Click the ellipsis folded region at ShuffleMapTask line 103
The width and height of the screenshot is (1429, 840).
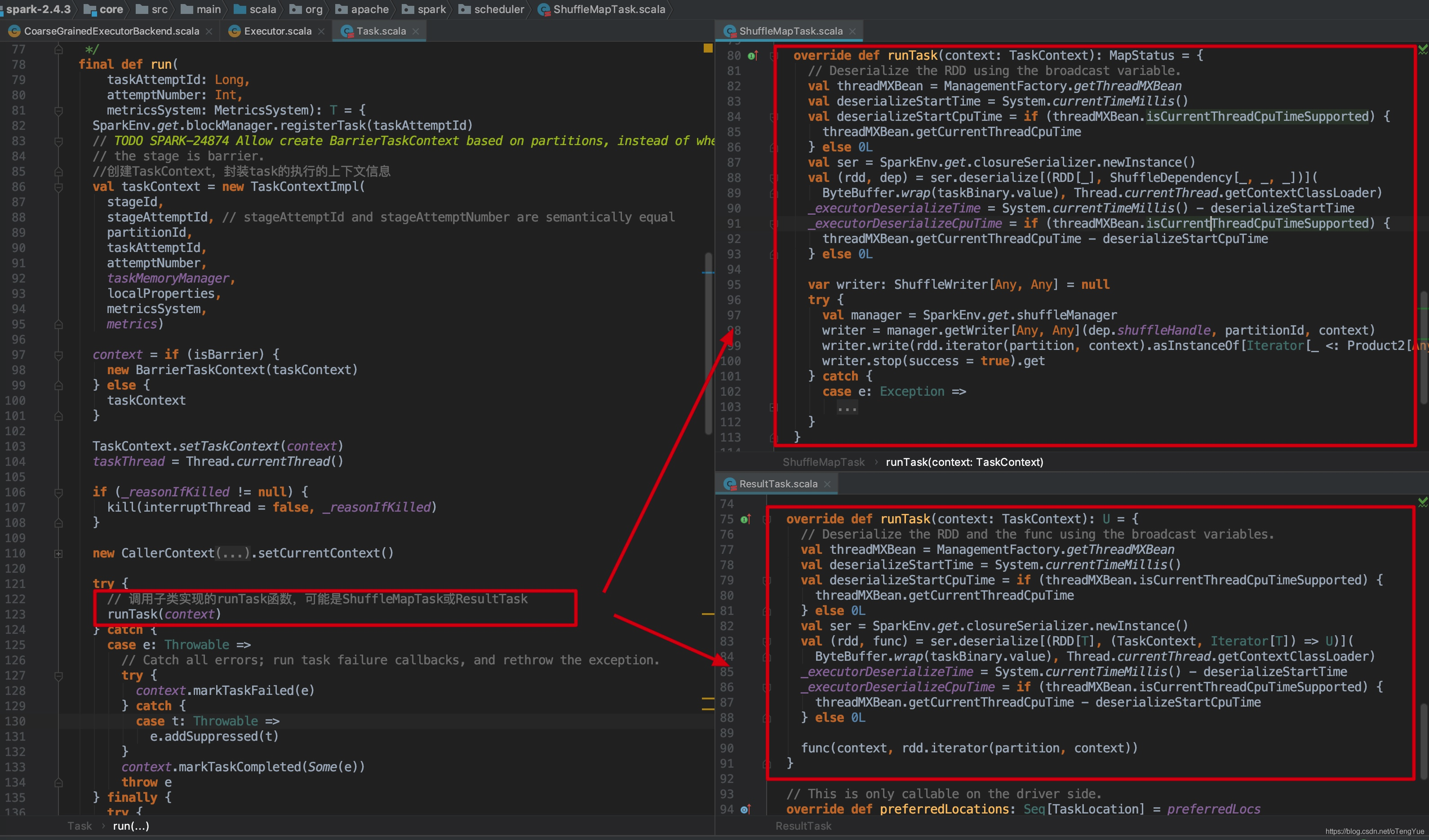[x=847, y=407]
